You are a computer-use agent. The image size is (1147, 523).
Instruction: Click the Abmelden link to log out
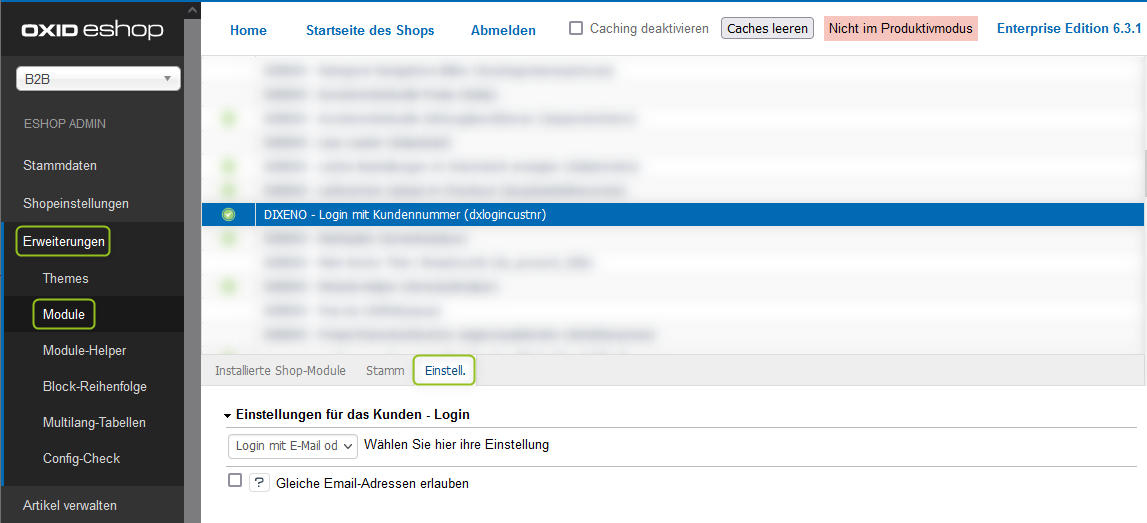[x=503, y=30]
